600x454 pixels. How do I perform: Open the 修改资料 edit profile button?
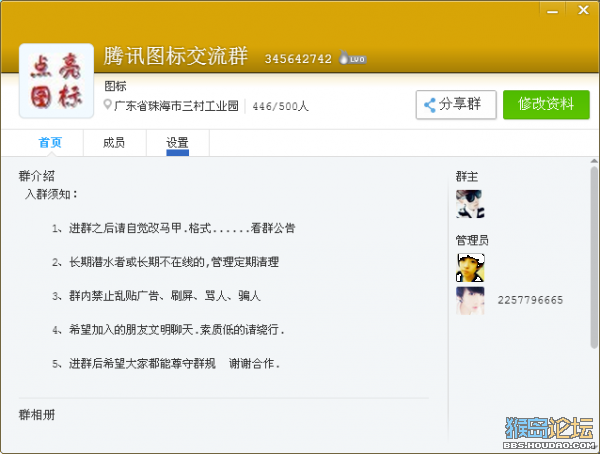click(x=546, y=105)
